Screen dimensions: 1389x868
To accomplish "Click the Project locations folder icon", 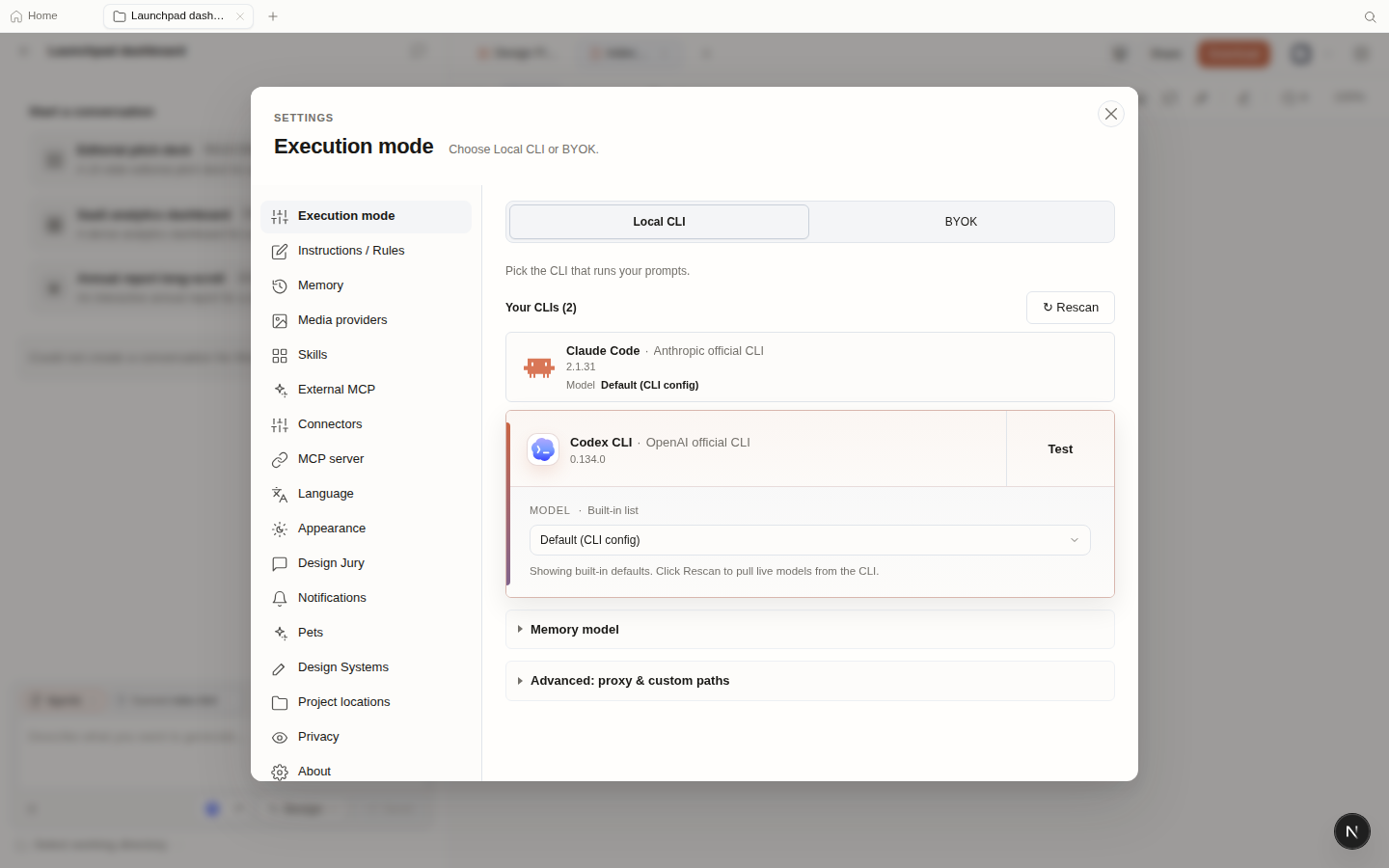I will [280, 702].
